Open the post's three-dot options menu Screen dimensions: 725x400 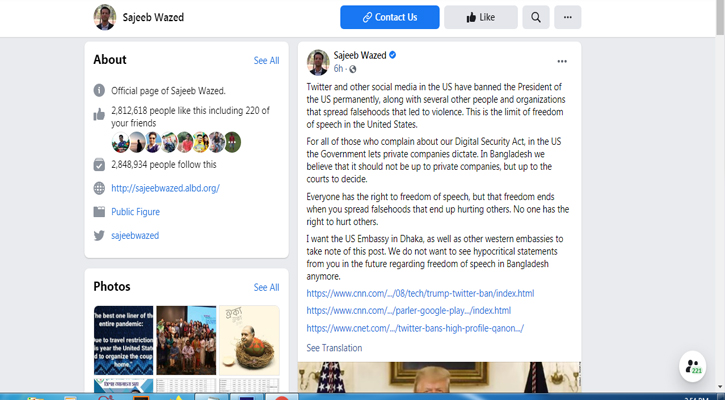coord(562,61)
